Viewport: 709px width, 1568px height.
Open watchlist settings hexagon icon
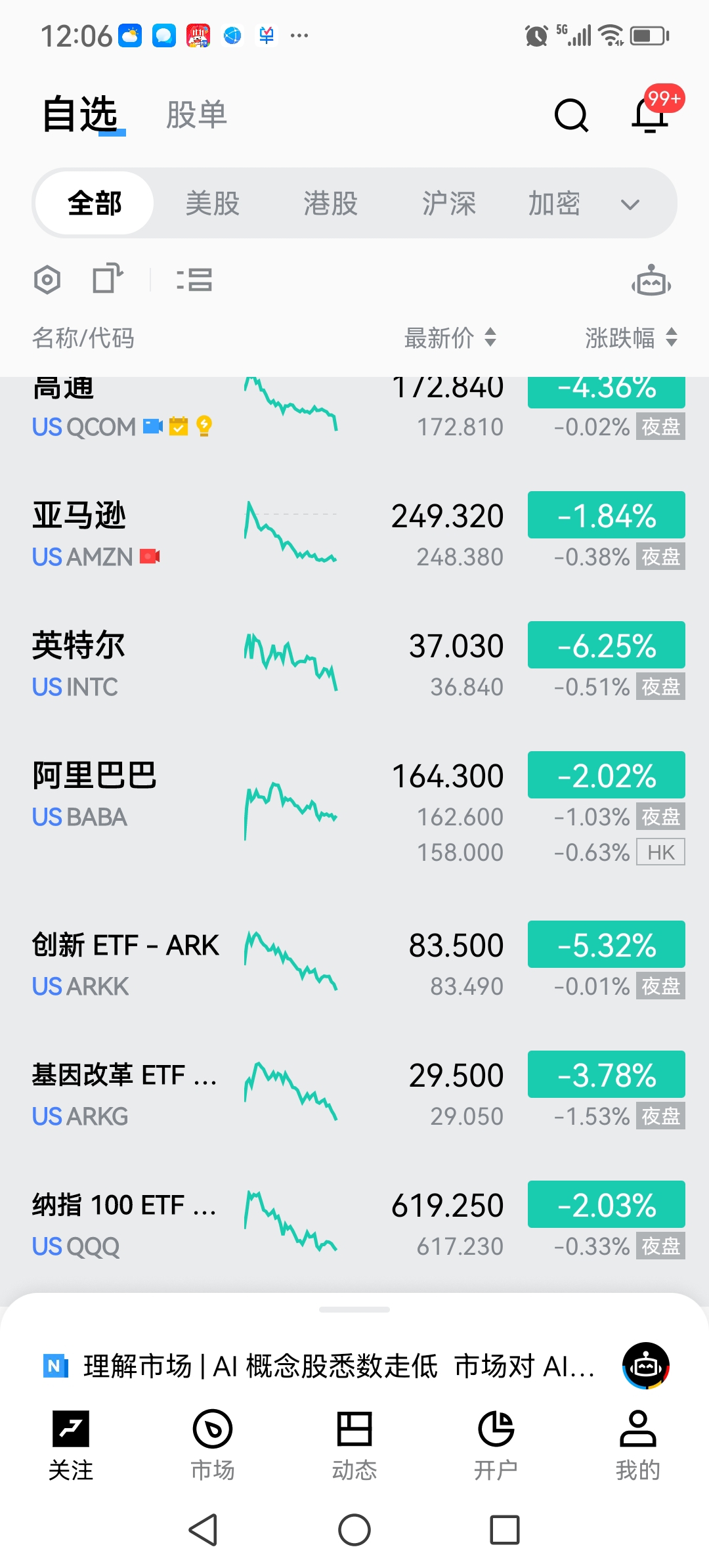tap(47, 280)
